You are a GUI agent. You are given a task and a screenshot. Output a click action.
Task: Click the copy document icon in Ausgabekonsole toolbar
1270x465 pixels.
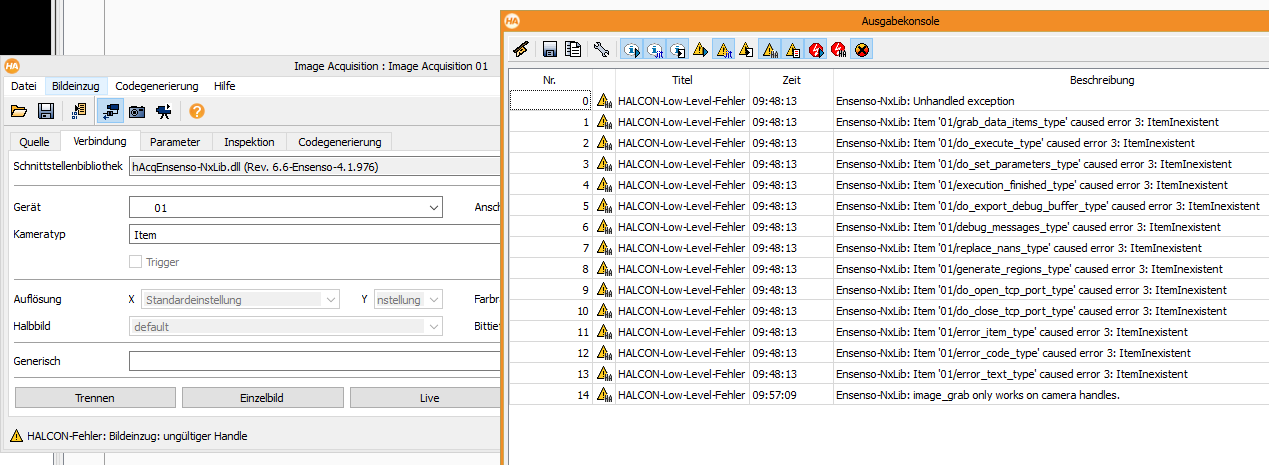572,48
